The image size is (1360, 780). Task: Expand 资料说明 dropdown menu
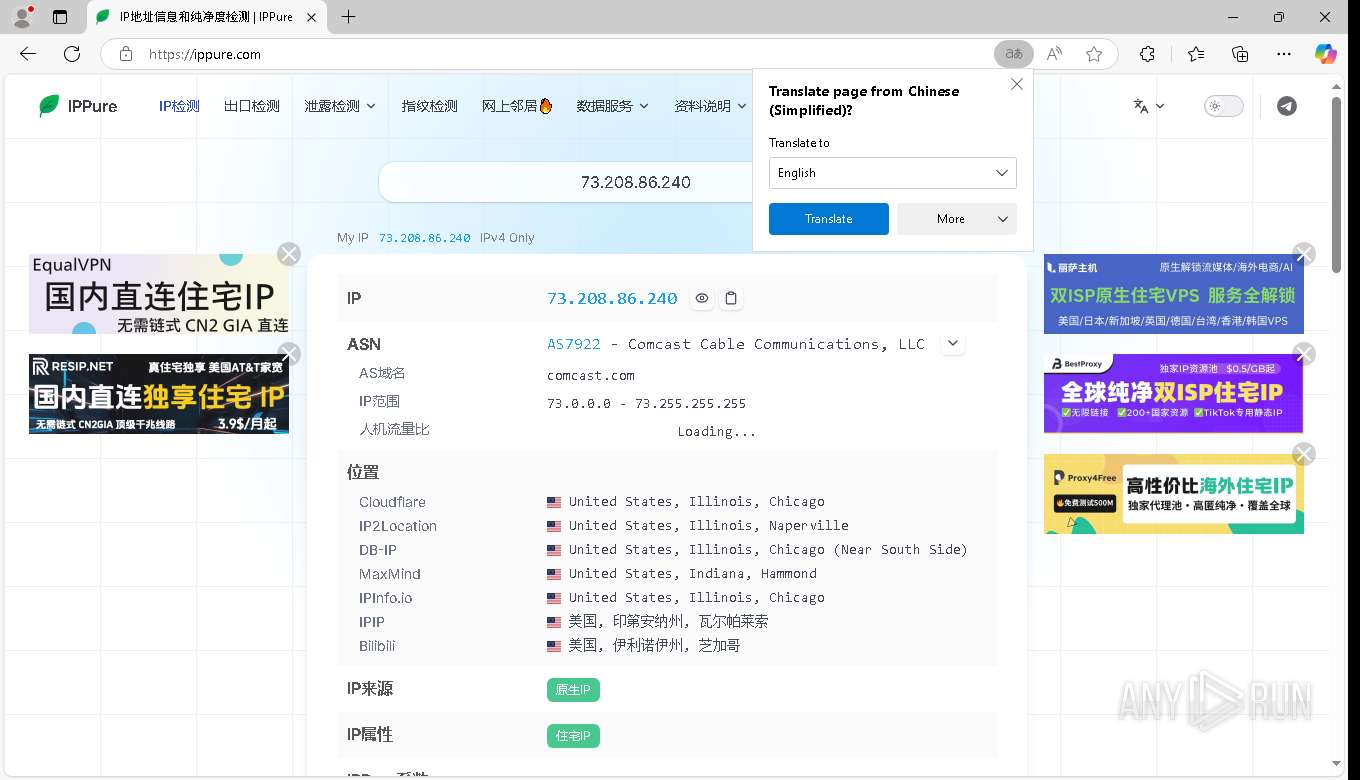point(710,106)
